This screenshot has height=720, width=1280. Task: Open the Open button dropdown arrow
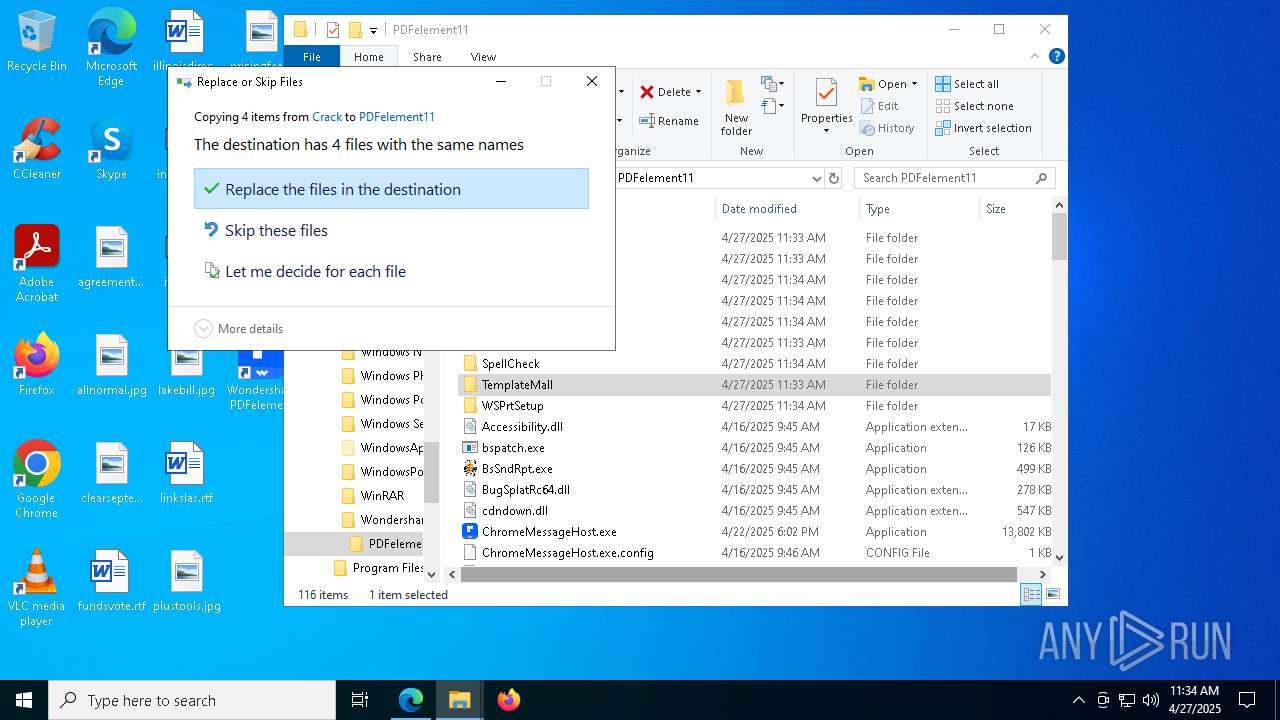(914, 84)
